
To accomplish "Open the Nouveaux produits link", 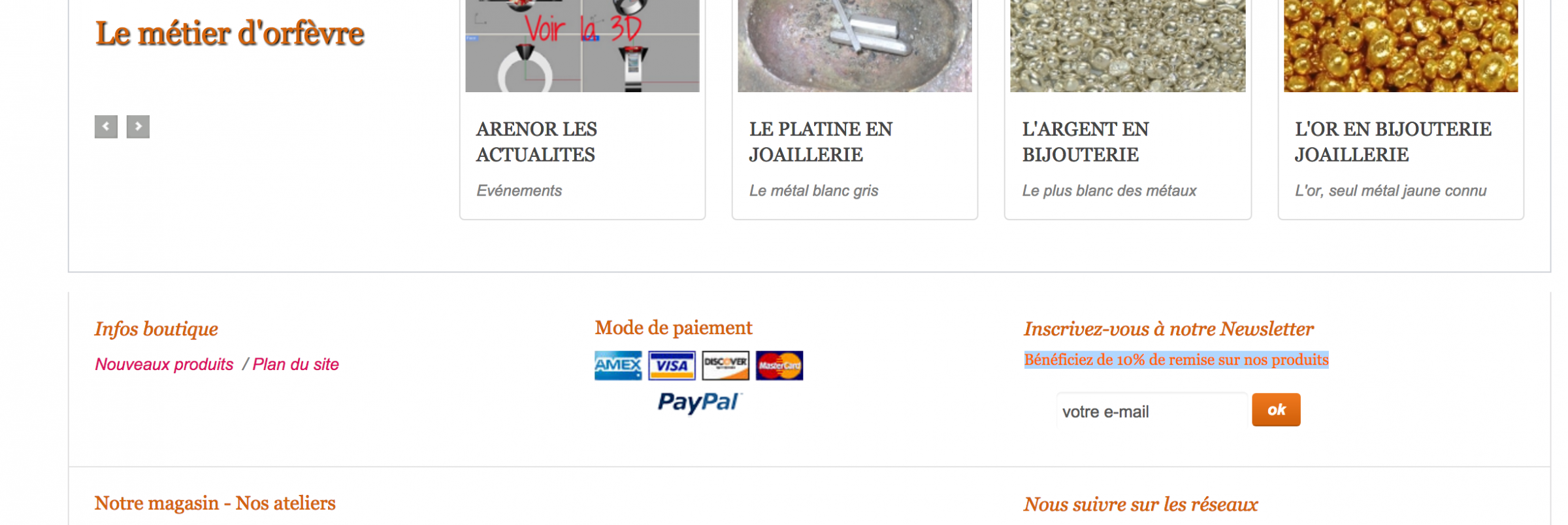I will point(164,364).
